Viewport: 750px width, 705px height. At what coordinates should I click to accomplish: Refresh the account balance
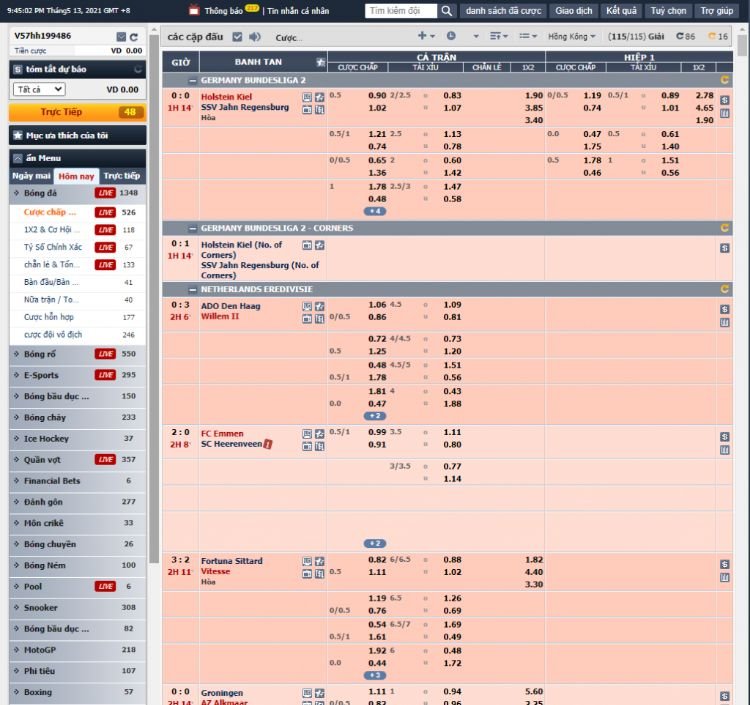133,36
